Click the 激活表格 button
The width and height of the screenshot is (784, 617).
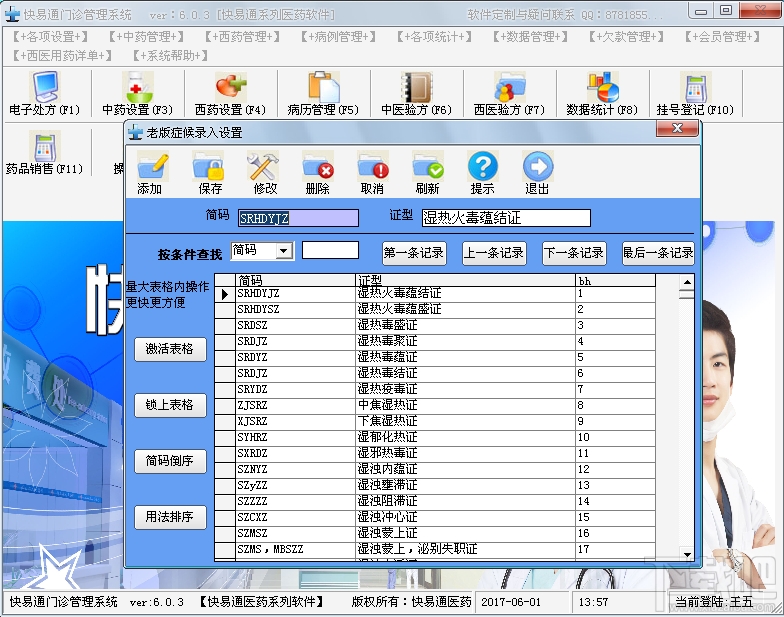coord(170,349)
